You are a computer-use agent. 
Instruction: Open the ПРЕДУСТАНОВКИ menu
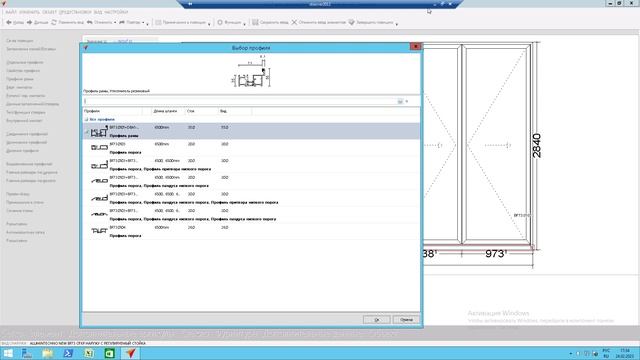point(75,12)
